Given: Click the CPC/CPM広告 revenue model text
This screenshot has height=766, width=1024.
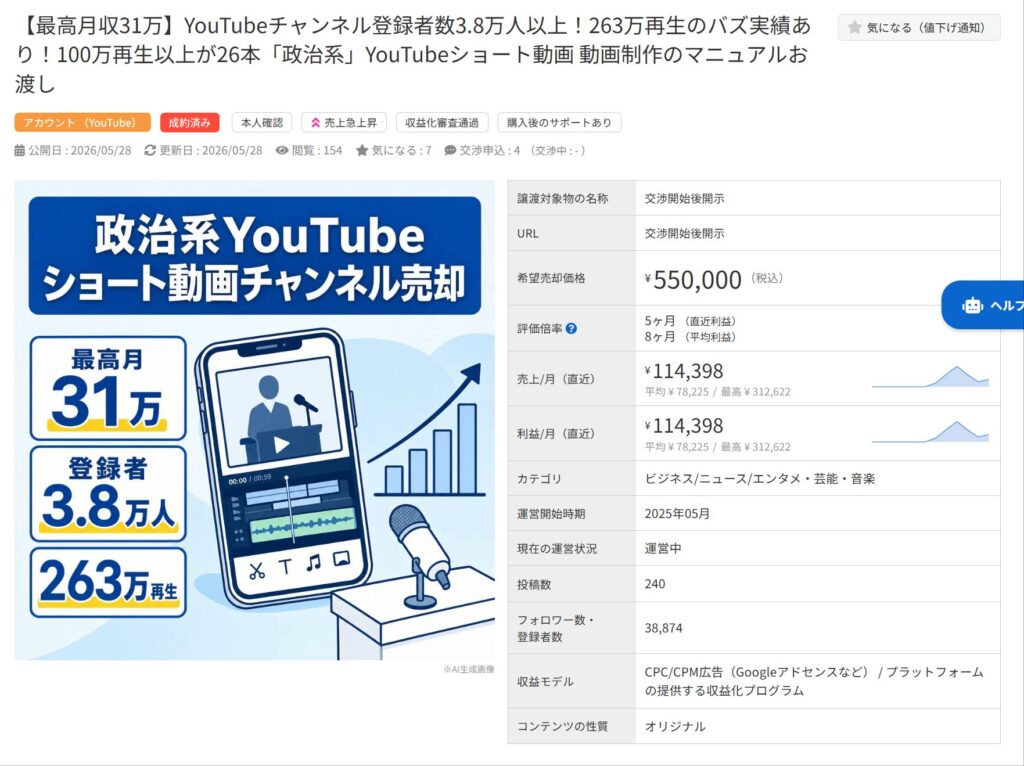Looking at the screenshot, I should click(814, 681).
